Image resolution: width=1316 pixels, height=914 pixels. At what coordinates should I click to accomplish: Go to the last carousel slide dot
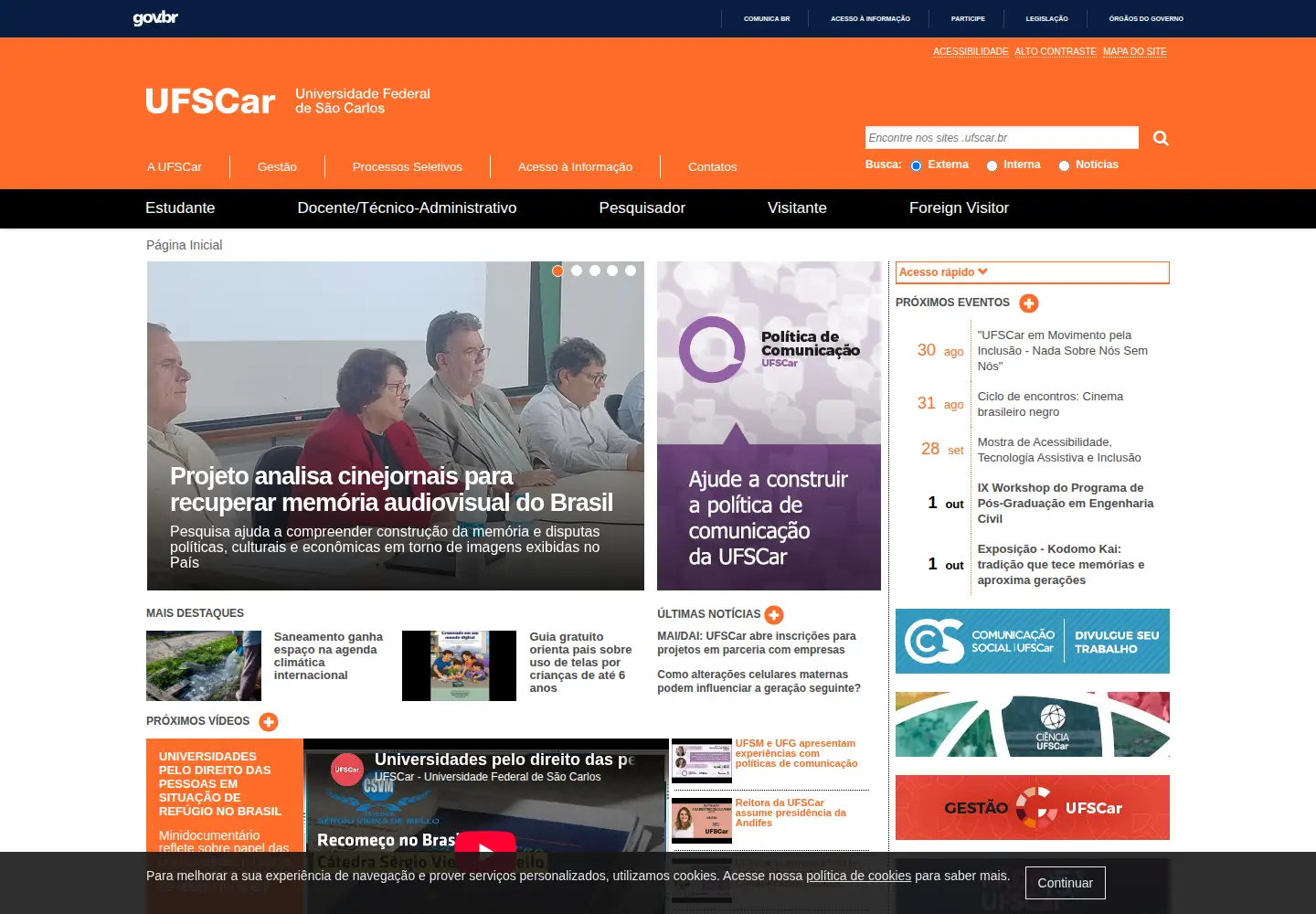point(631,271)
